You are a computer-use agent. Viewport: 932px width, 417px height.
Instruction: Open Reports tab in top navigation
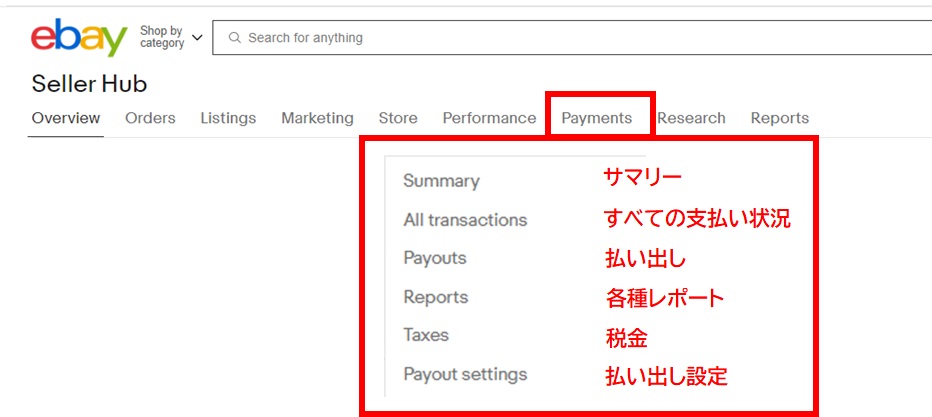pyautogui.click(x=779, y=118)
